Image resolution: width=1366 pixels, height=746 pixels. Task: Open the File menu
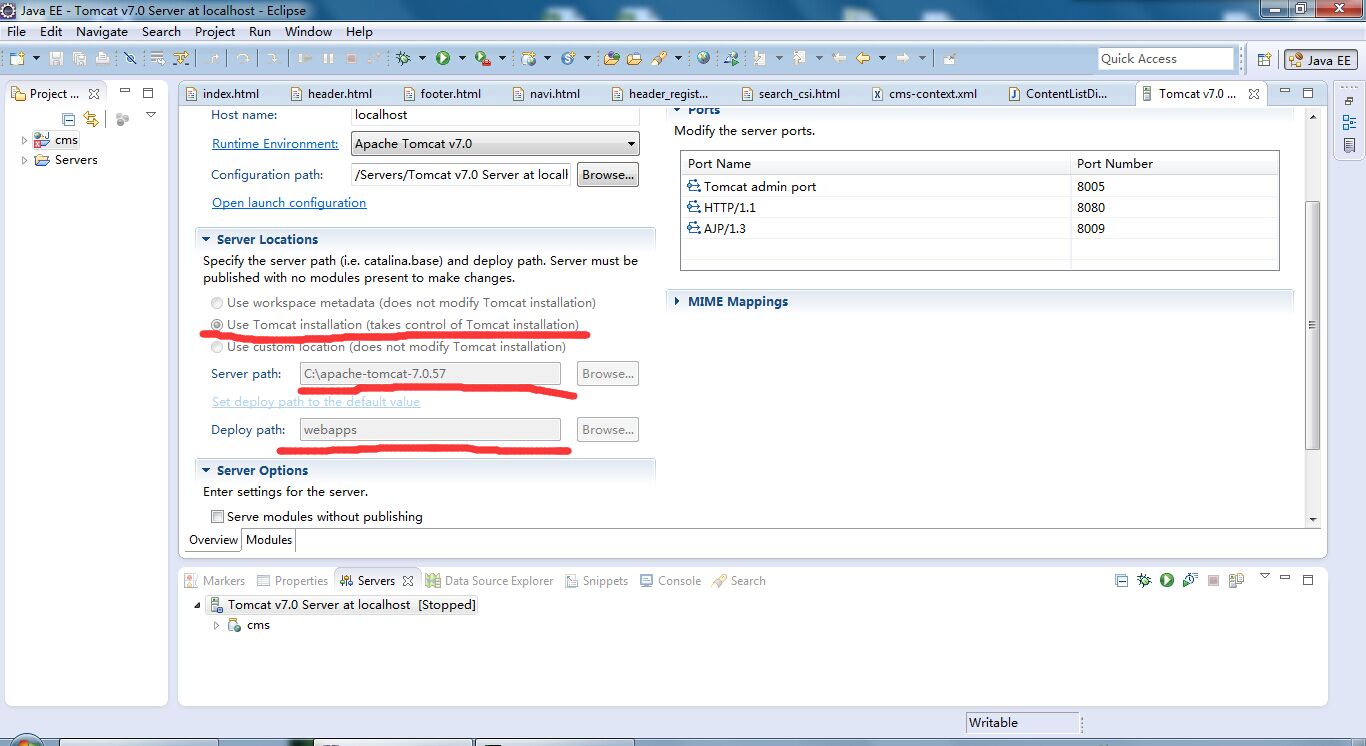tap(16, 32)
